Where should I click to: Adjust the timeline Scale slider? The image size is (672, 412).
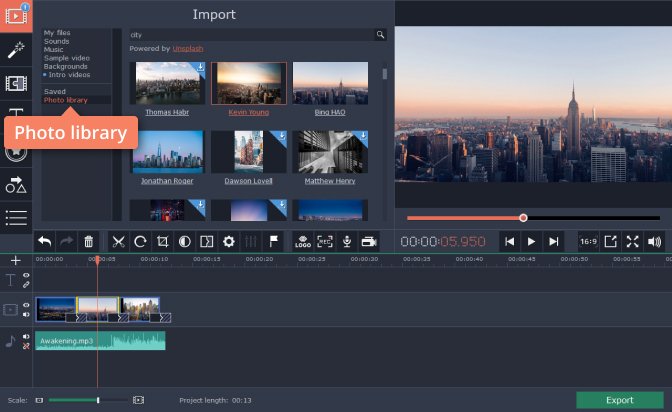tap(98, 400)
